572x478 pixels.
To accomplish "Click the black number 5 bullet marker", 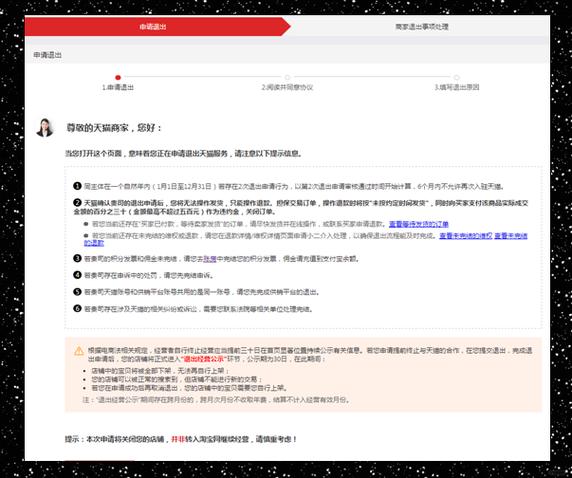I will 77,292.
